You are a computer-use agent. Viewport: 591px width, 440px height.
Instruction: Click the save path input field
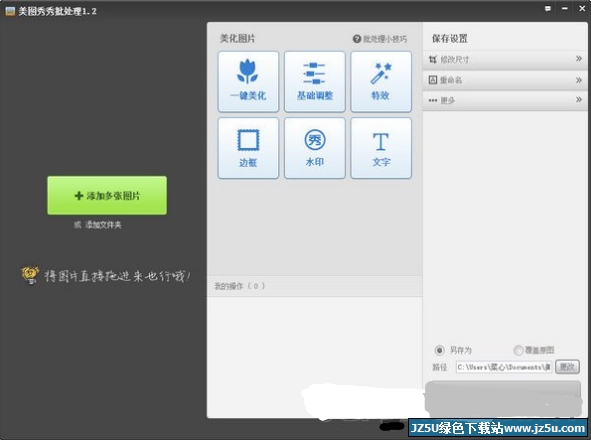coord(504,367)
